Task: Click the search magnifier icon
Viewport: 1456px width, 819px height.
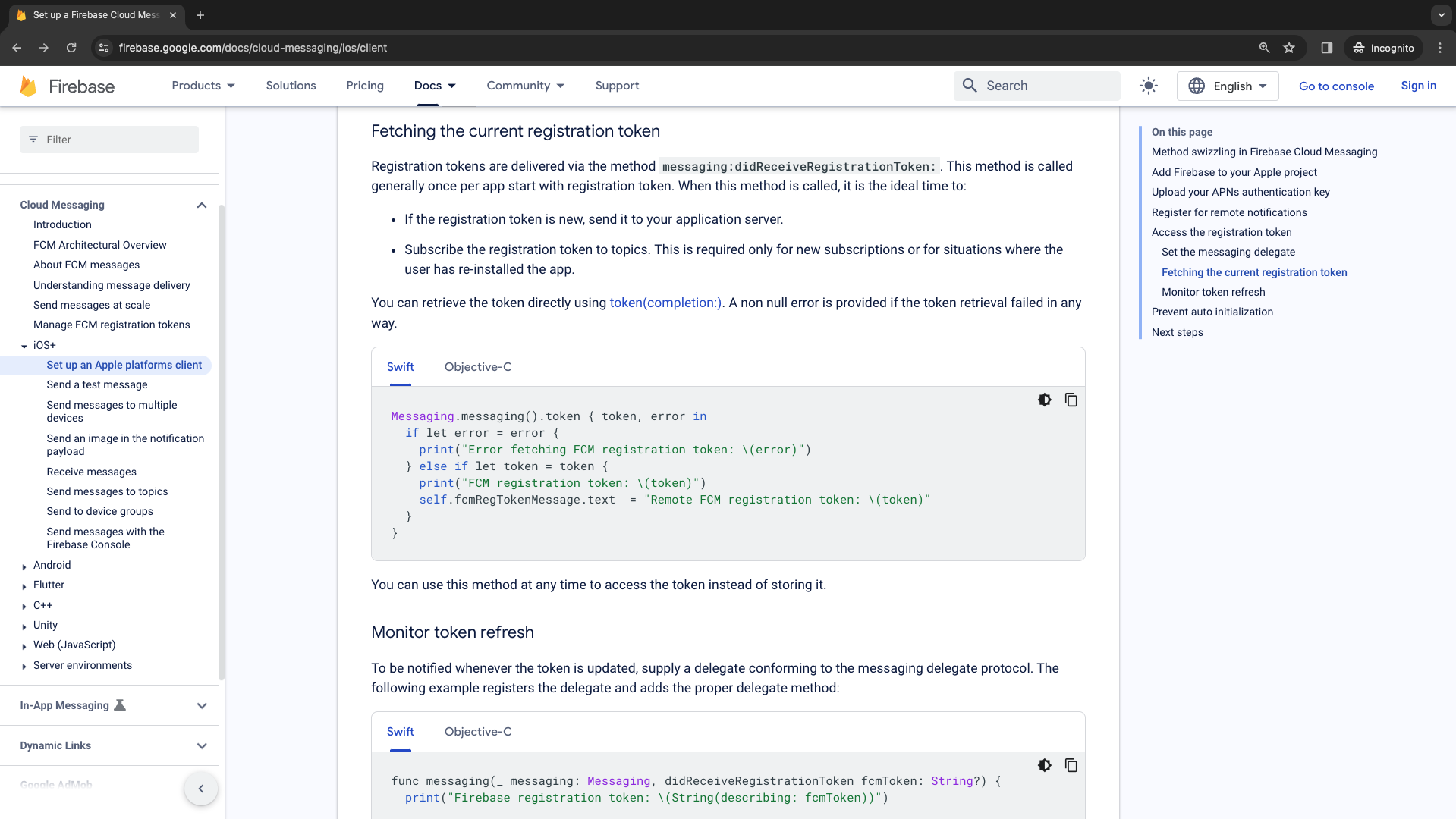Action: (970, 86)
